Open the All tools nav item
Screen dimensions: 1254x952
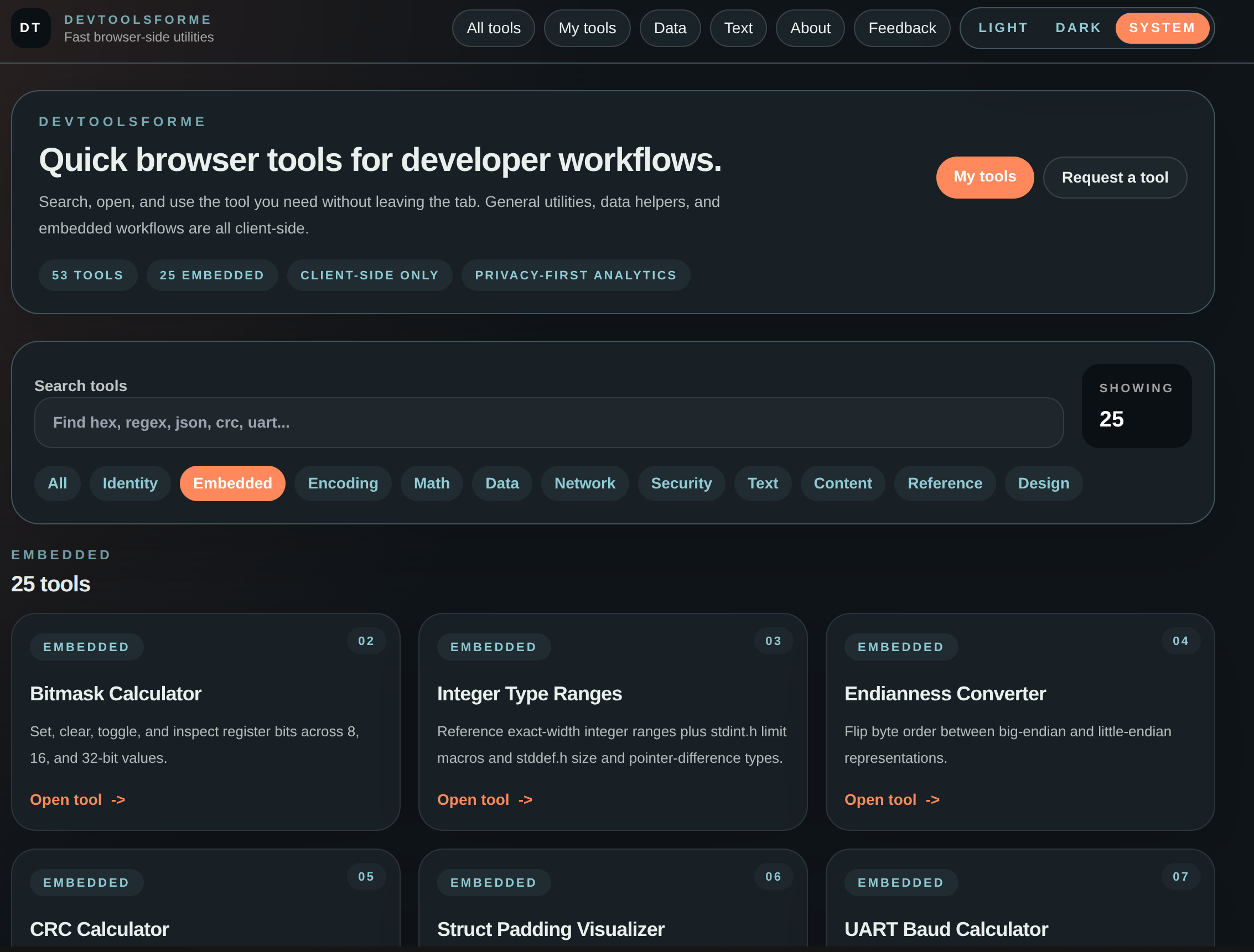click(493, 28)
